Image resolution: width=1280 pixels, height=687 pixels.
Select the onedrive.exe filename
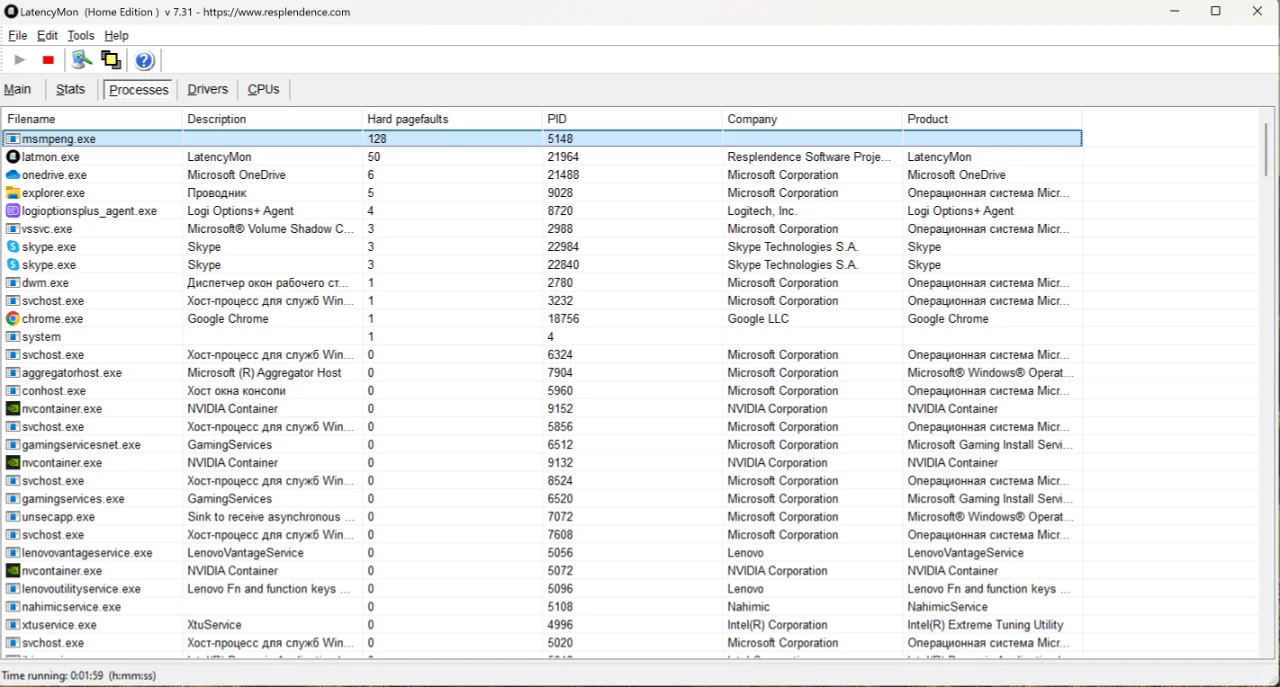(54, 175)
